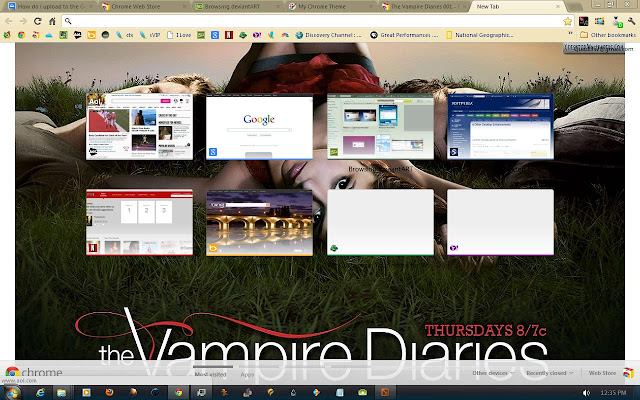Bookmark this page with the star icon
640x400 pixels.
(x=567, y=21)
